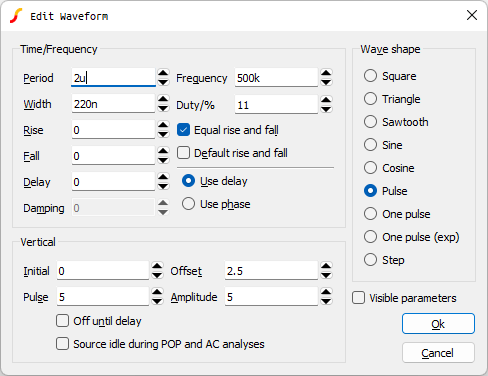The image size is (488, 376).
Task: Decrease Amplitude using the down arrow
Action: 326,301
